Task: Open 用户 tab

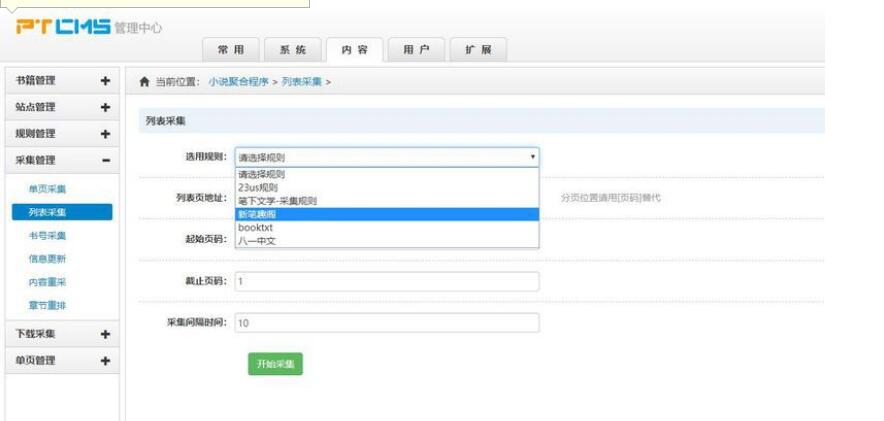Action: [x=416, y=50]
